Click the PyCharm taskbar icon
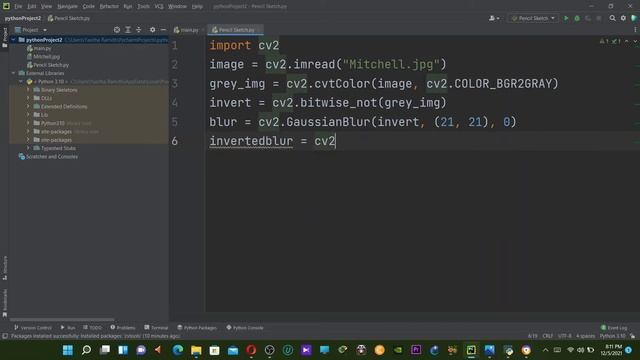 (471, 350)
